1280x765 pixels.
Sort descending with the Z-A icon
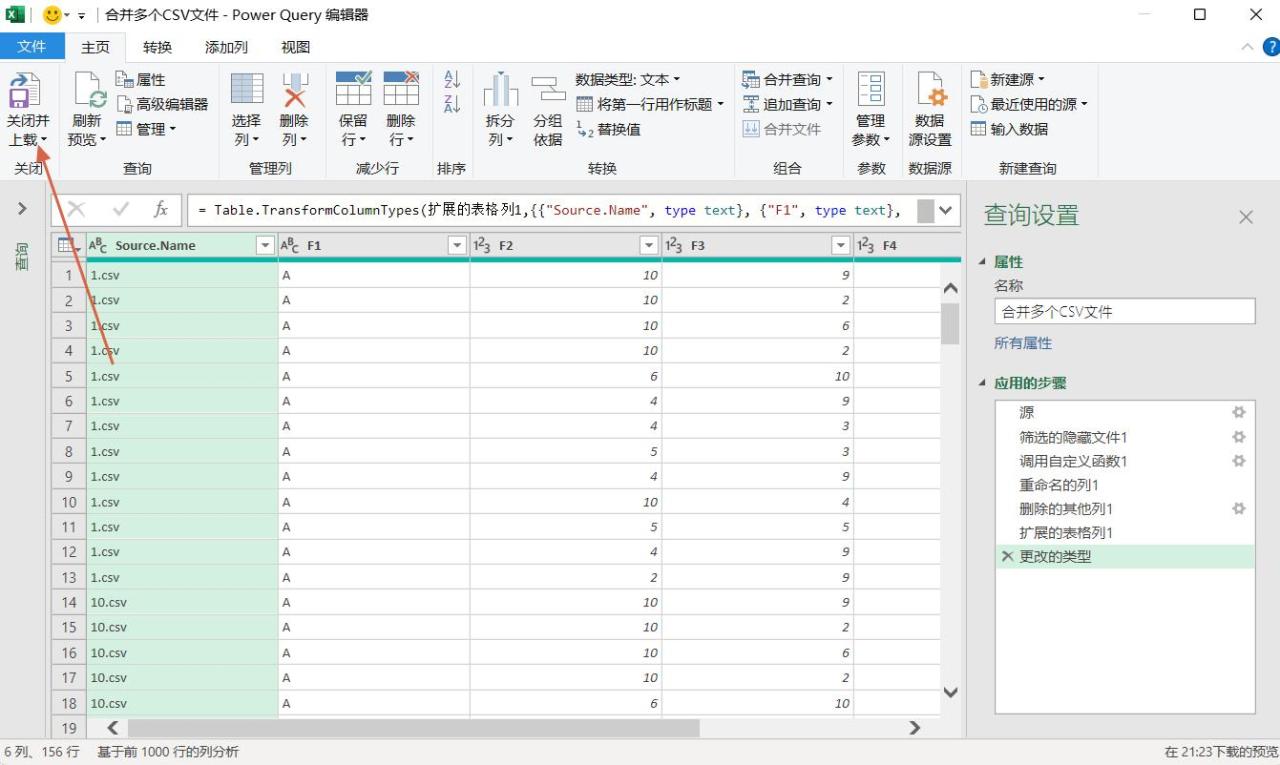(x=452, y=104)
